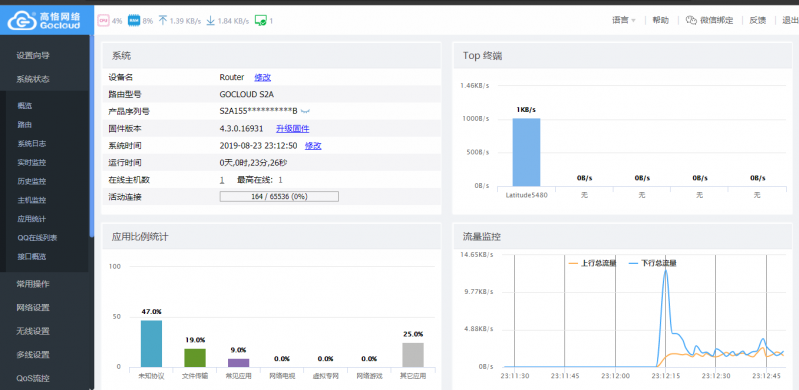Toggle 上行总流量 legend entry
Viewport: 799px width, 390px height.
tap(592, 263)
